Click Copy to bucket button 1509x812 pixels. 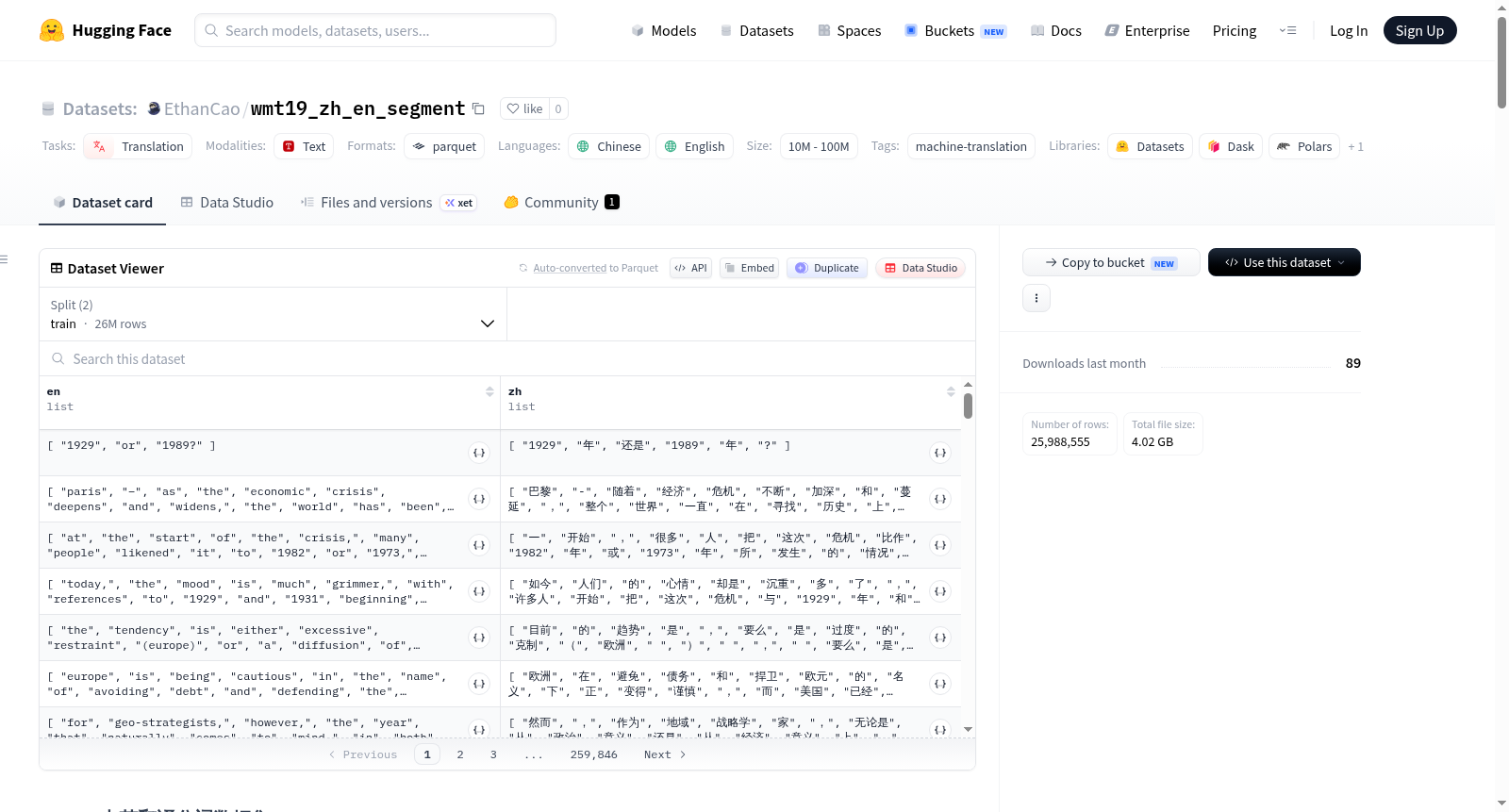point(1111,262)
